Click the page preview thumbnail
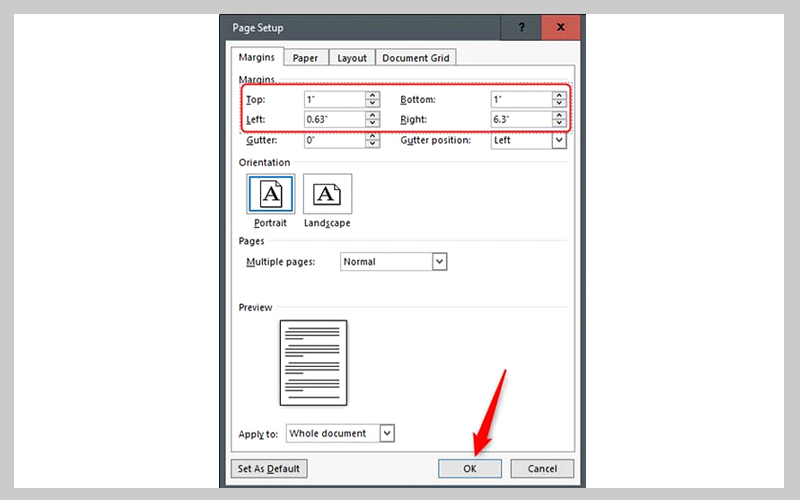This screenshot has height=500, width=800. pos(313,362)
